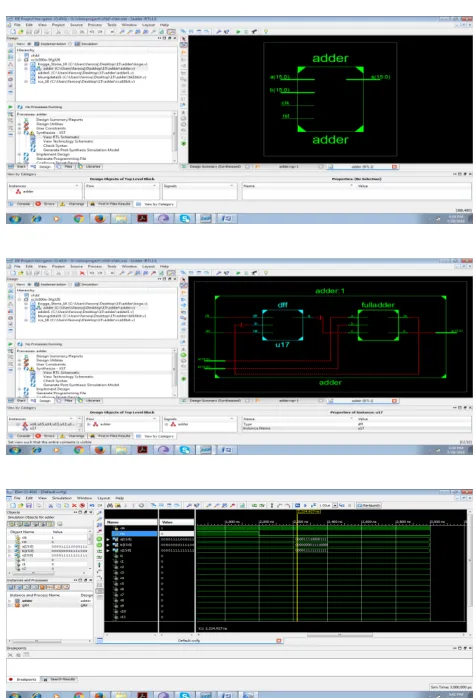Select View Technology Schematic in dff schematic window
Viewport: 476px width, 698px height.
coord(68,377)
